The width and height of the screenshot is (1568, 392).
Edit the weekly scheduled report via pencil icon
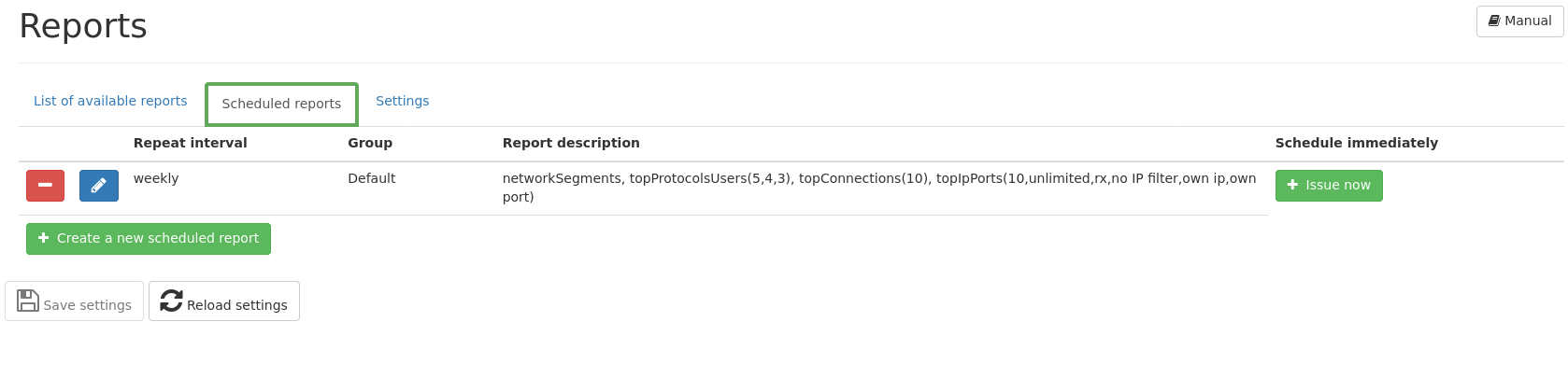tap(99, 186)
